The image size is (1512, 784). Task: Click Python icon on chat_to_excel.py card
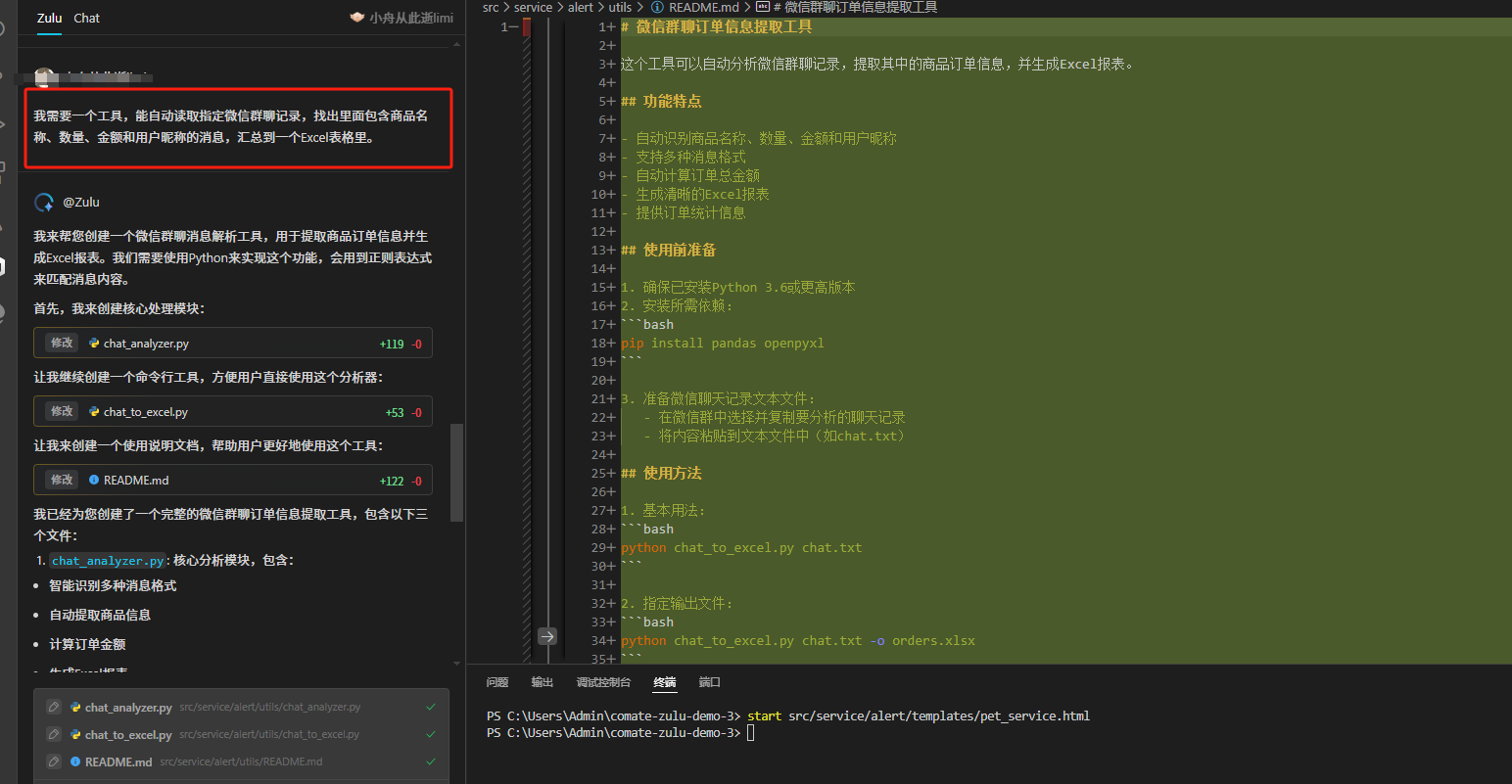(94, 412)
